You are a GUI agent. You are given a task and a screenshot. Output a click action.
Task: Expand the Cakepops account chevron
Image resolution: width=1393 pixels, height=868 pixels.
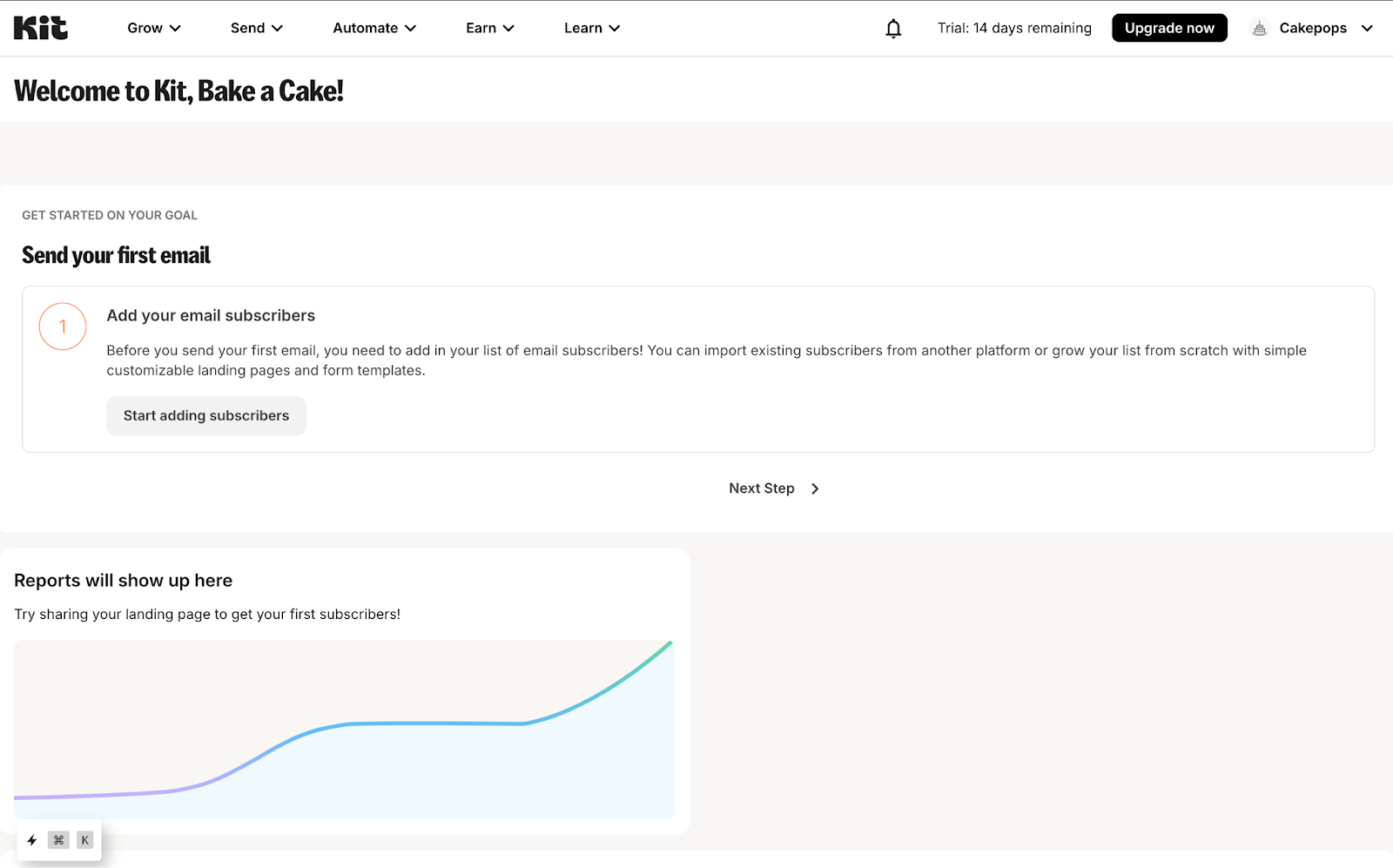[x=1367, y=29]
